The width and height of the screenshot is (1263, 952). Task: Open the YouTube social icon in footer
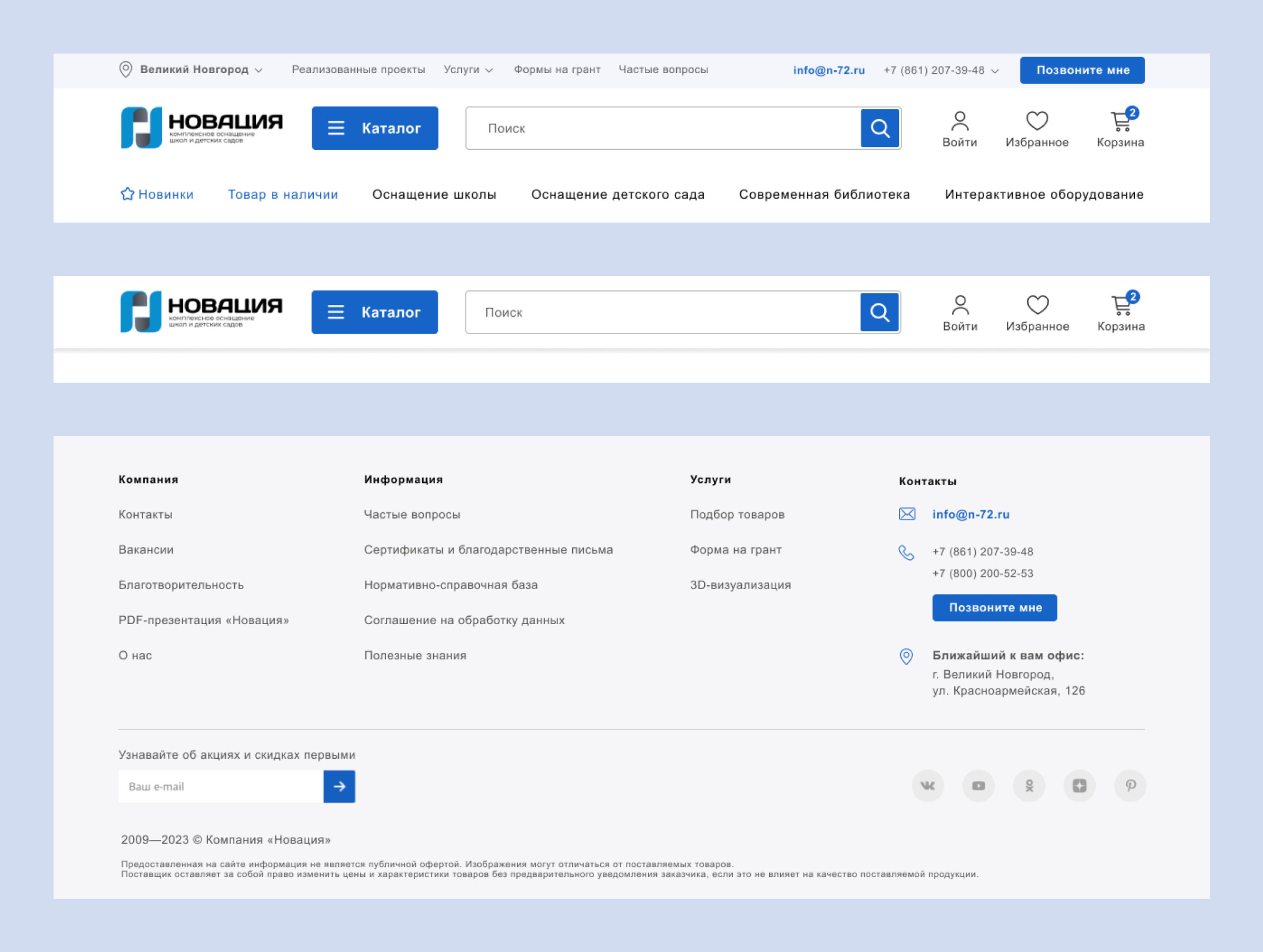[x=978, y=786]
